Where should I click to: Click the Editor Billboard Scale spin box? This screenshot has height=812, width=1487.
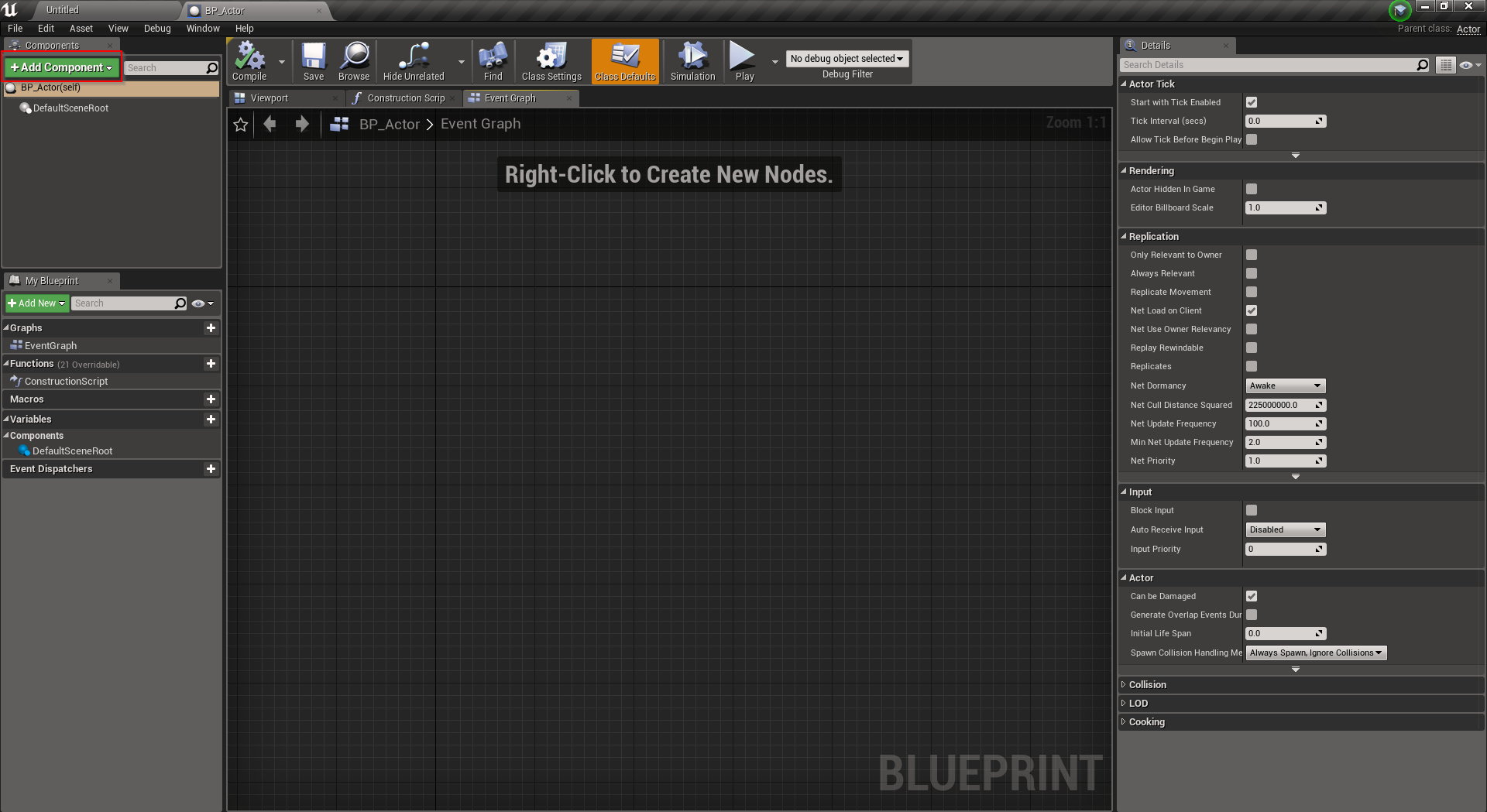click(1285, 208)
